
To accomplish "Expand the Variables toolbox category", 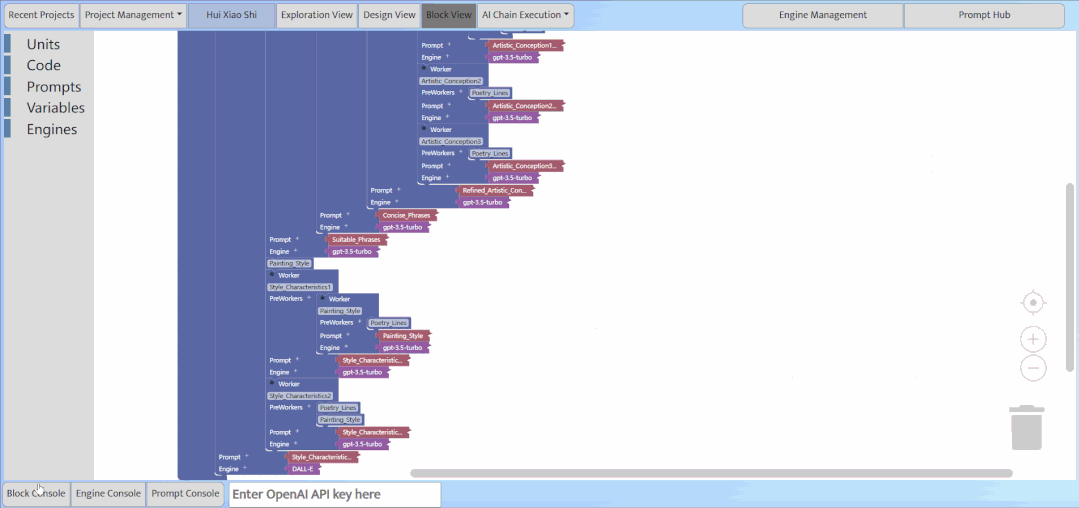I will [55, 108].
